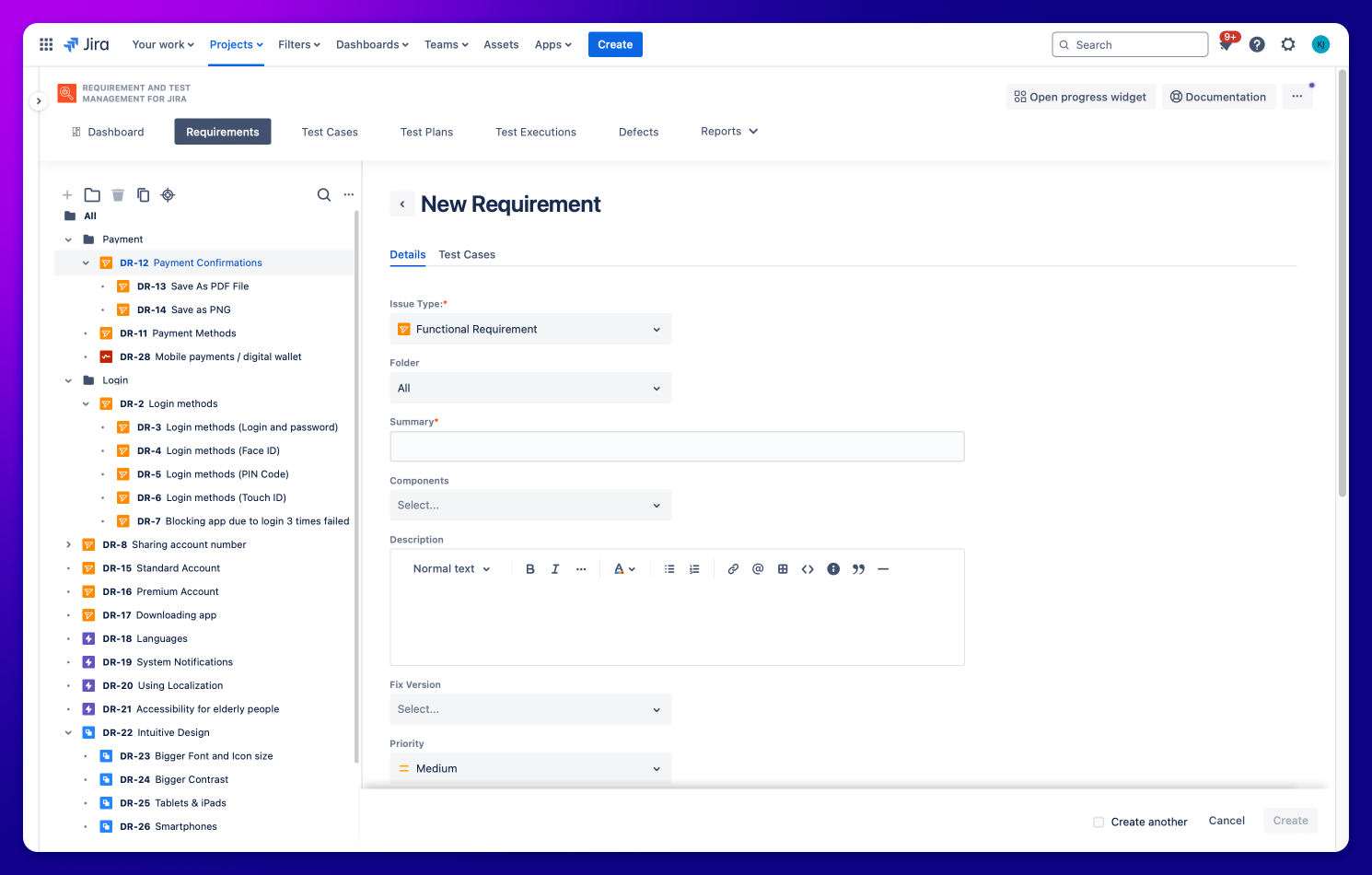Screen dimensions: 1372x875
Task: Insert a bulleted list in the Description
Action: 669,568
